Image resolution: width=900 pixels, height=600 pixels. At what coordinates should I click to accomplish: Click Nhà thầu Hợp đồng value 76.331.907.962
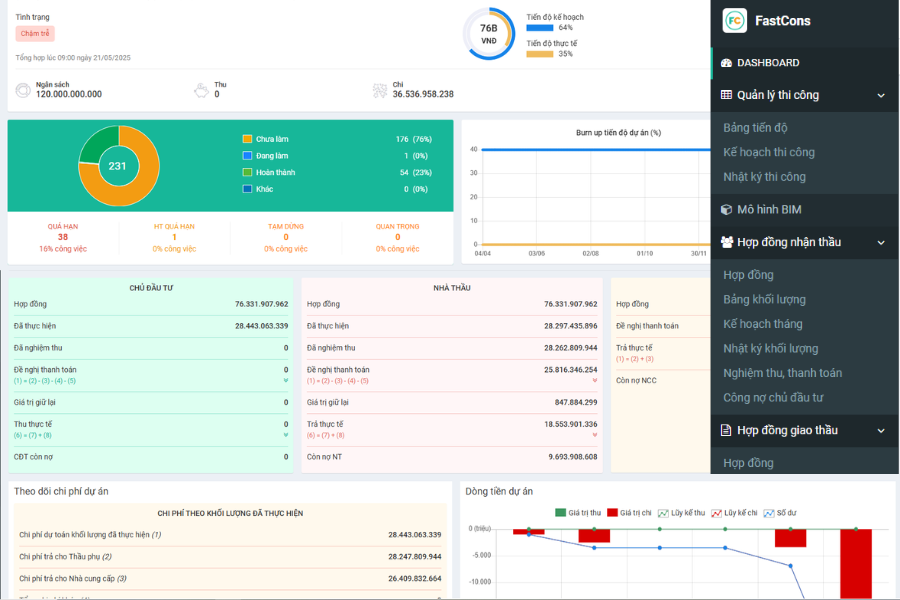click(571, 304)
